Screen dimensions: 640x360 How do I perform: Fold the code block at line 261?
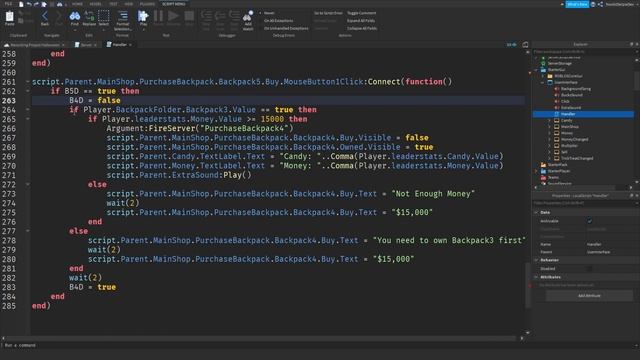(x=28, y=82)
